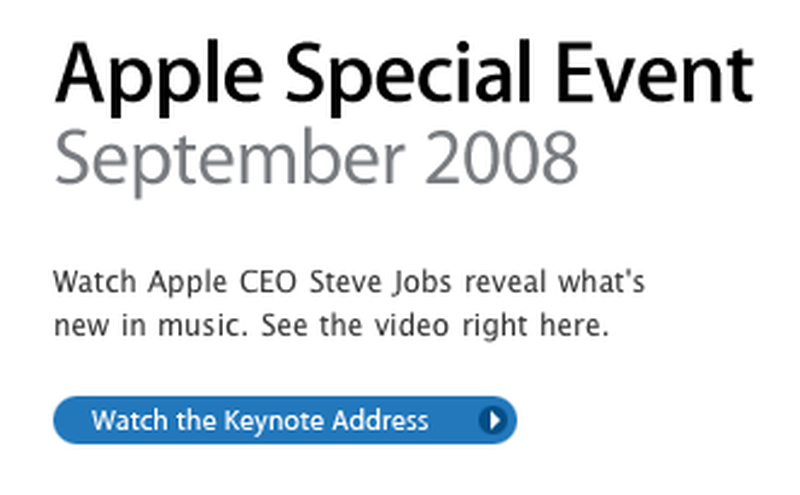Click the word Watch starting the paragraph

point(95,282)
